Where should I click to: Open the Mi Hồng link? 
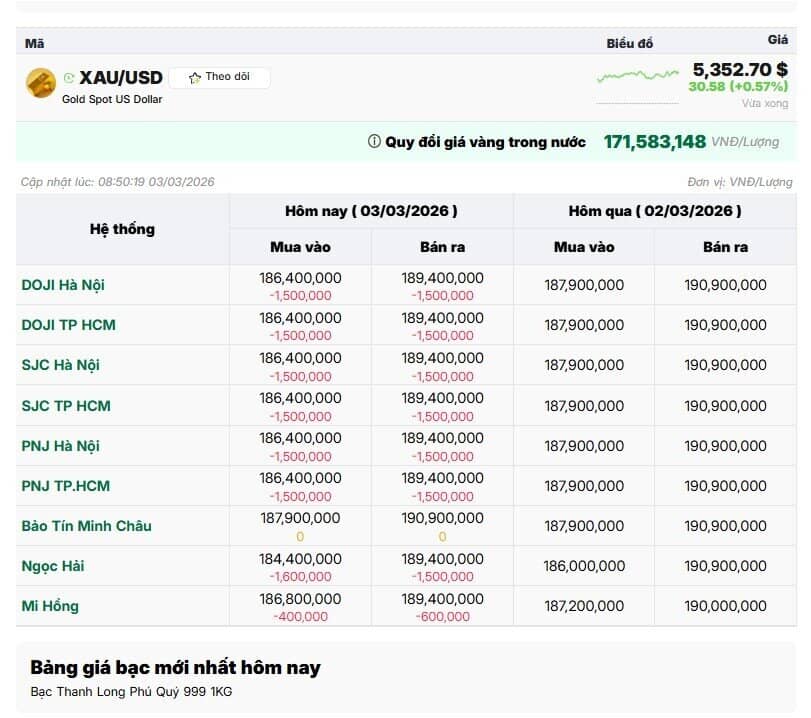[50, 606]
